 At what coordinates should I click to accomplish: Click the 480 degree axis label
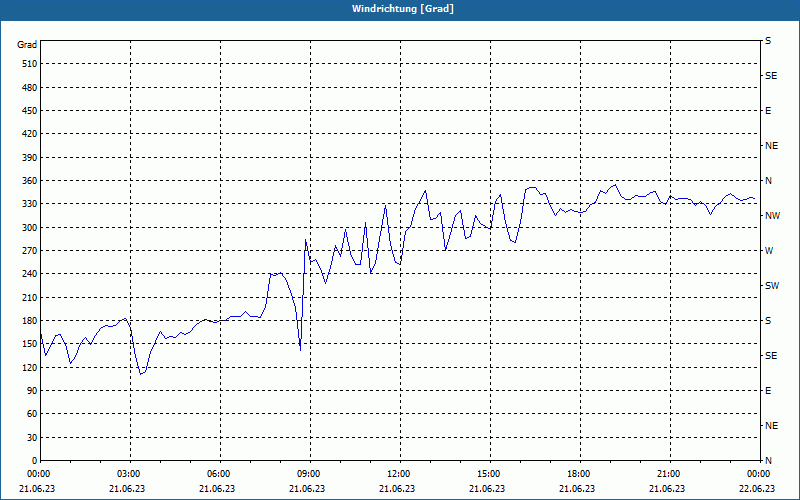click(x=30, y=87)
